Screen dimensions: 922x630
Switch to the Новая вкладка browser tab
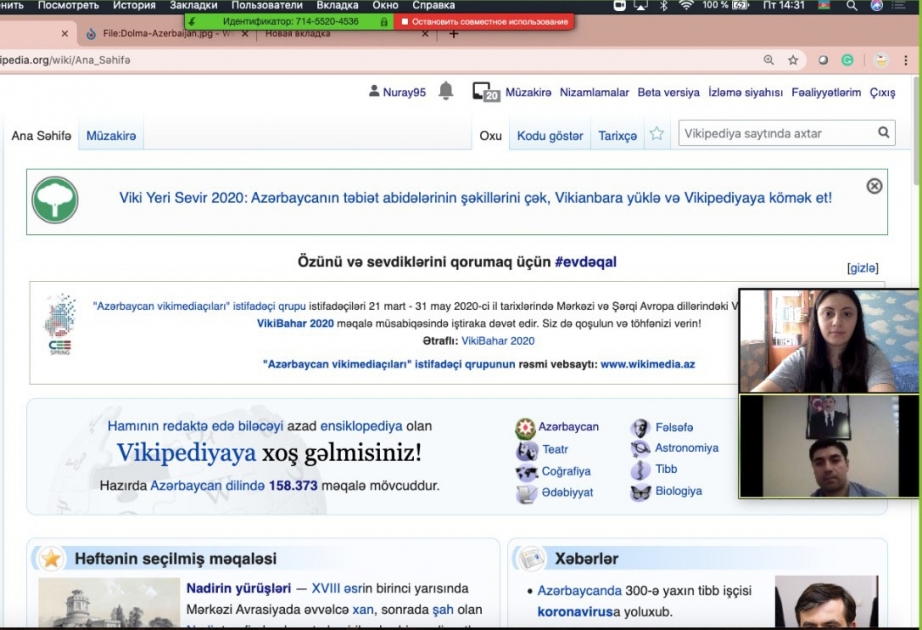tap(298, 34)
